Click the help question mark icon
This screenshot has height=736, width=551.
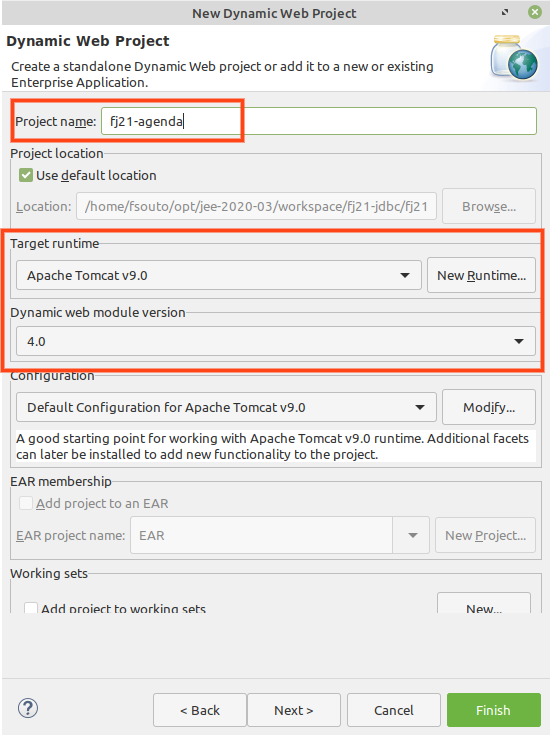tap(28, 708)
